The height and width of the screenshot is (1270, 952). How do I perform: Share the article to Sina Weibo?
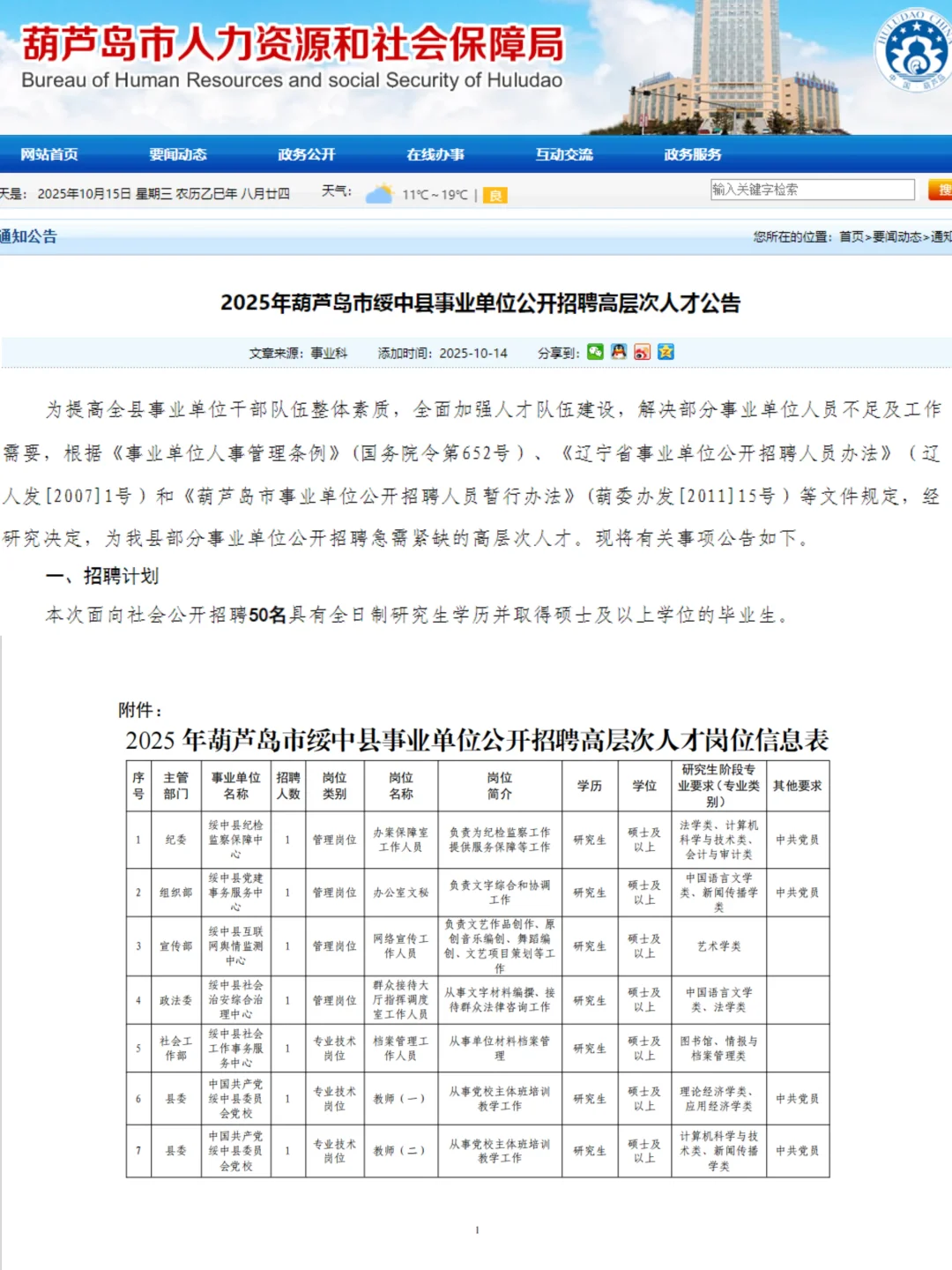pos(643,352)
